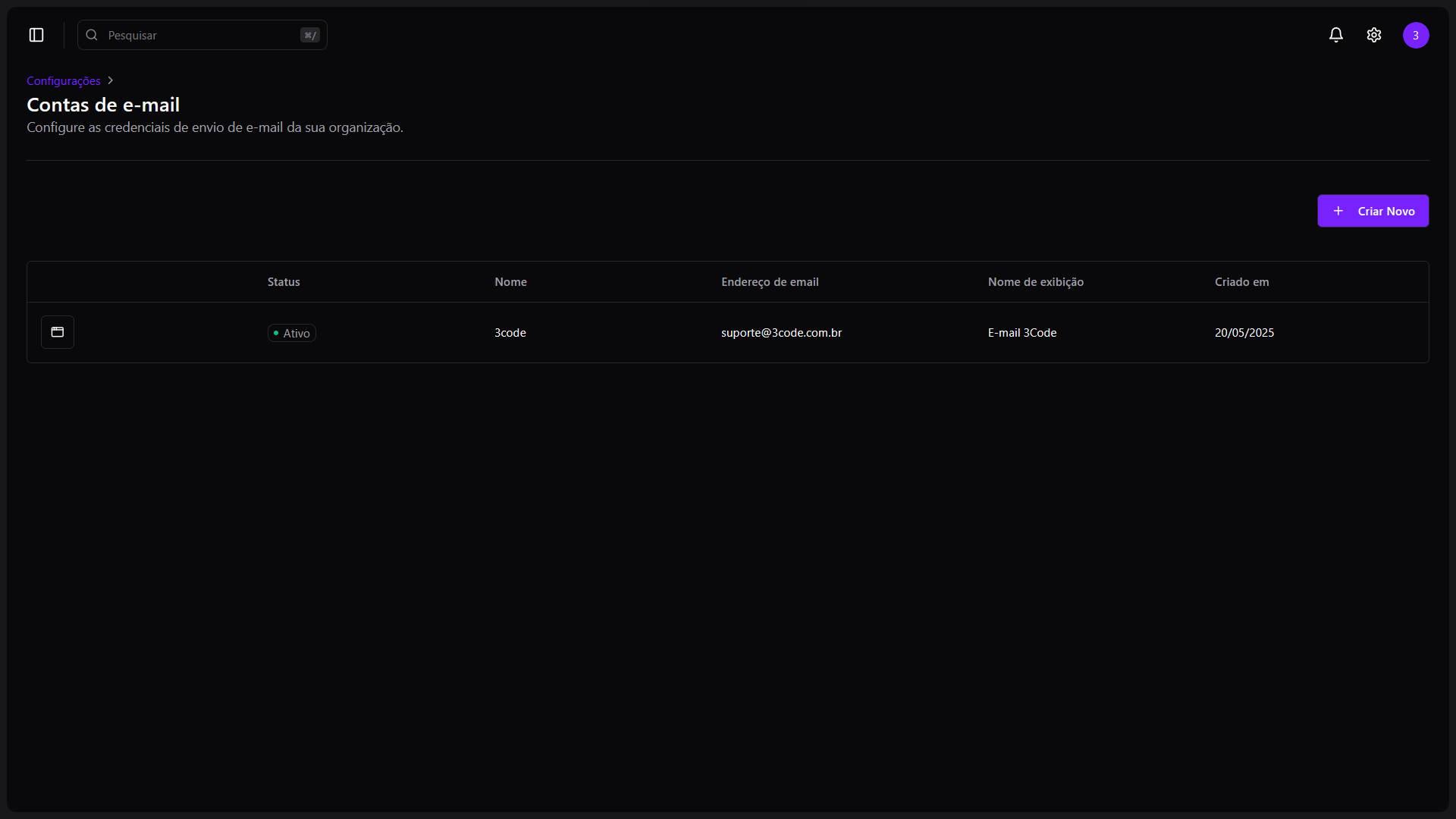Open the settings gear icon

click(x=1374, y=35)
